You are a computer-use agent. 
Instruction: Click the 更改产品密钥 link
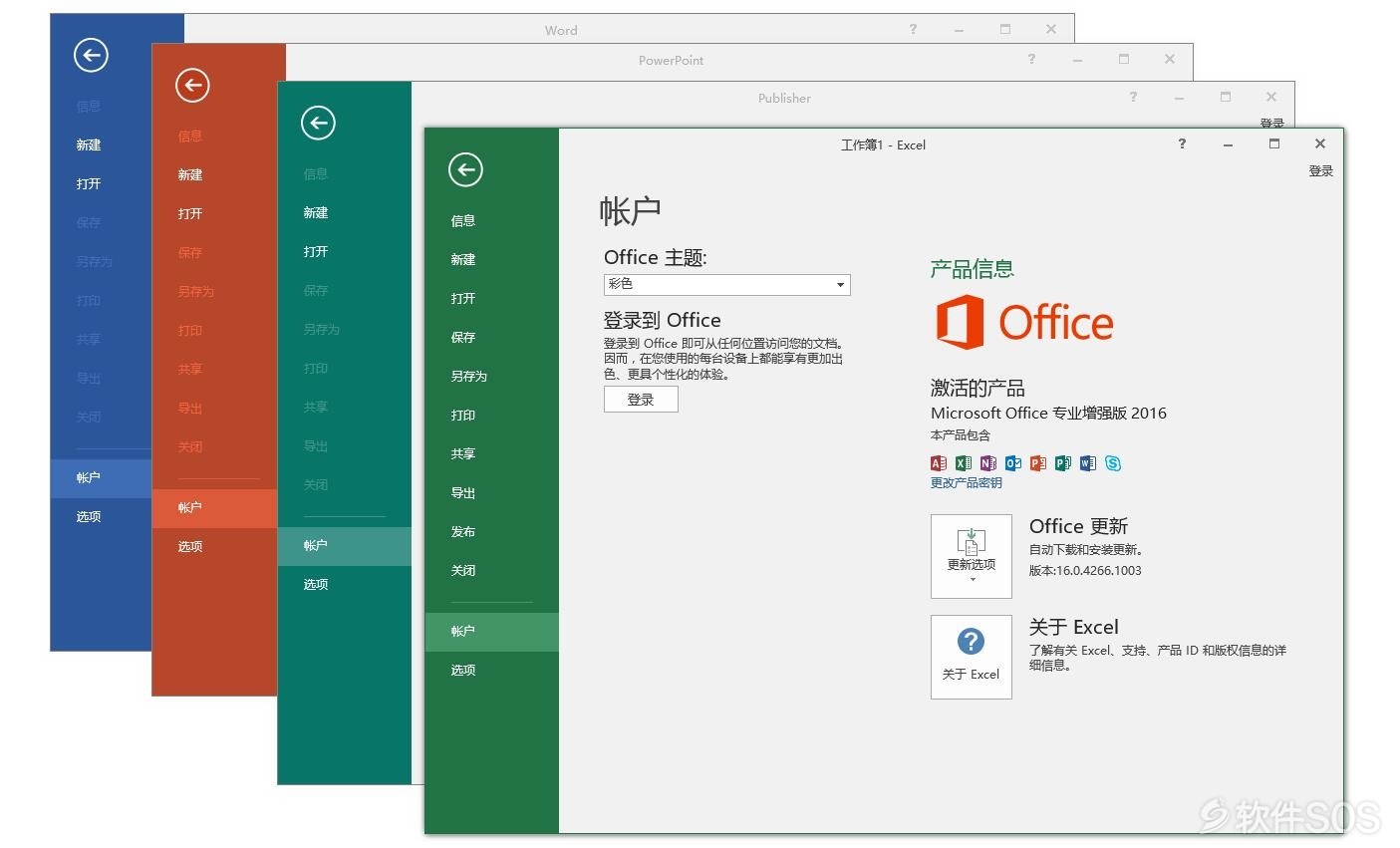point(967,483)
